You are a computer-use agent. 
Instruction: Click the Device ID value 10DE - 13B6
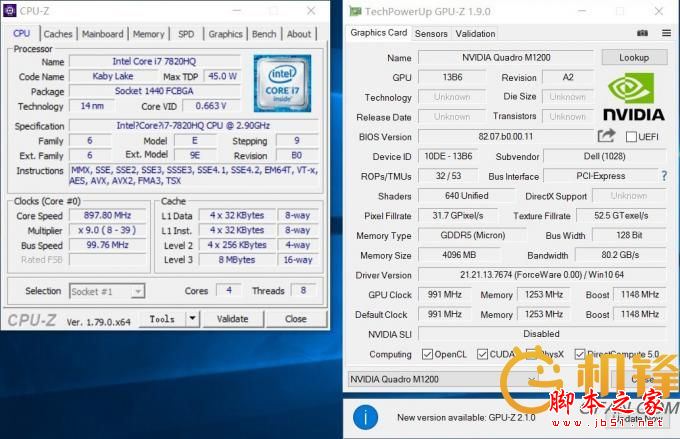coord(448,156)
